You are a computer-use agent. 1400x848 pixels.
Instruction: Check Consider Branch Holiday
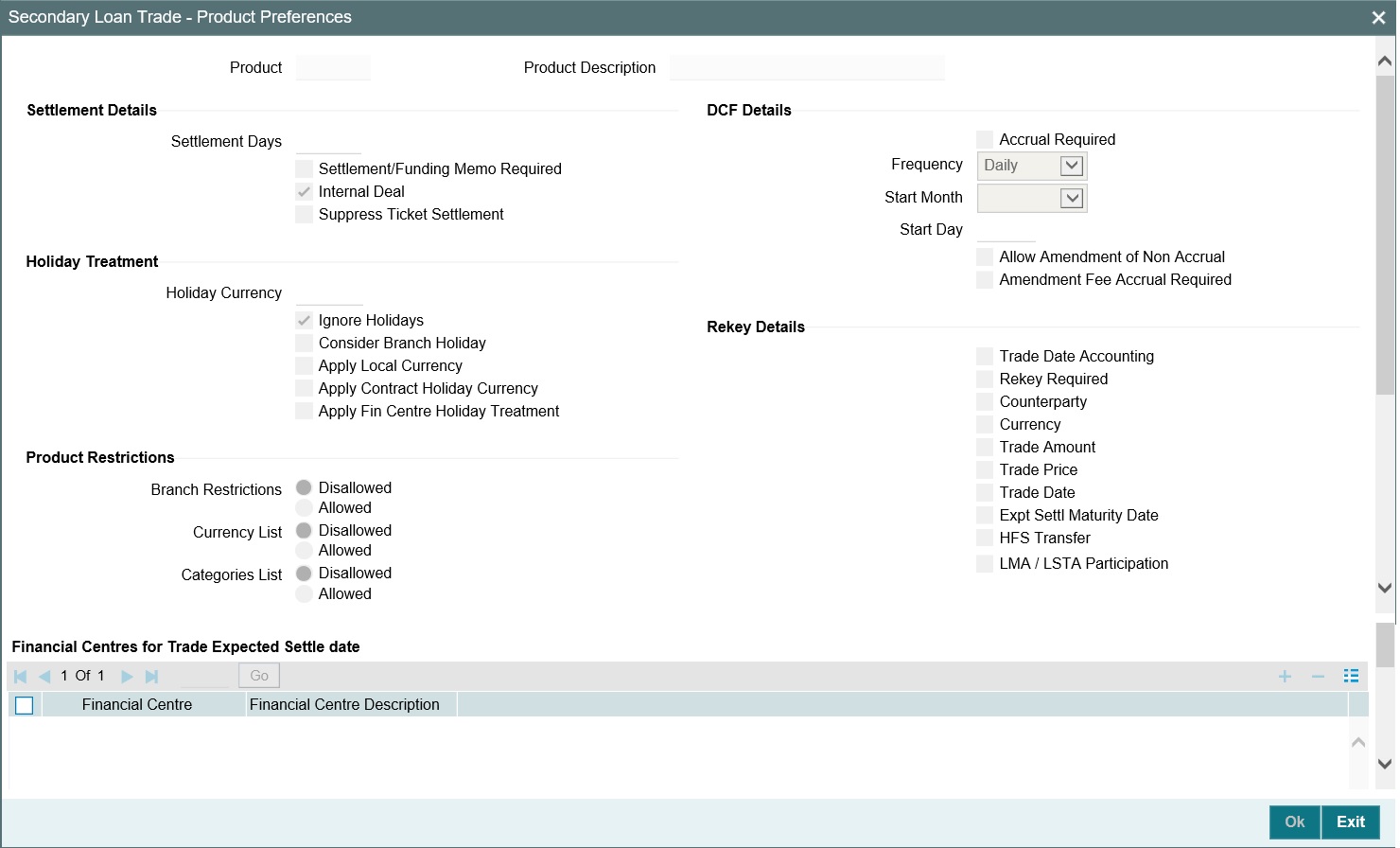[304, 344]
